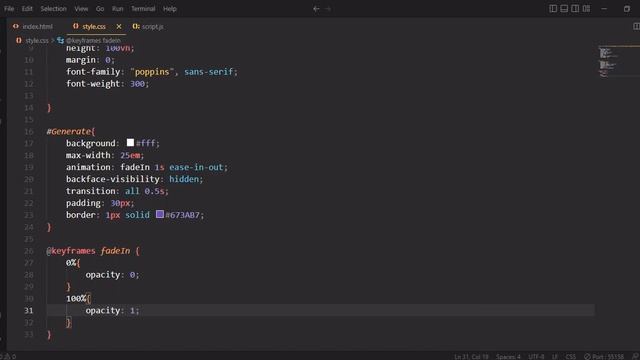
Task: Click the breadcrumb keyframes symbol icon
Action: (60, 40)
